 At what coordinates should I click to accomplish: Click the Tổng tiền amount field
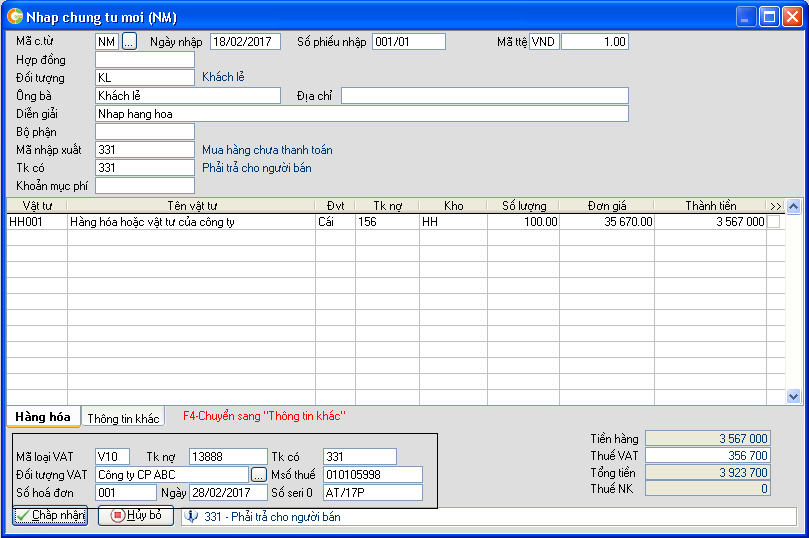point(708,472)
